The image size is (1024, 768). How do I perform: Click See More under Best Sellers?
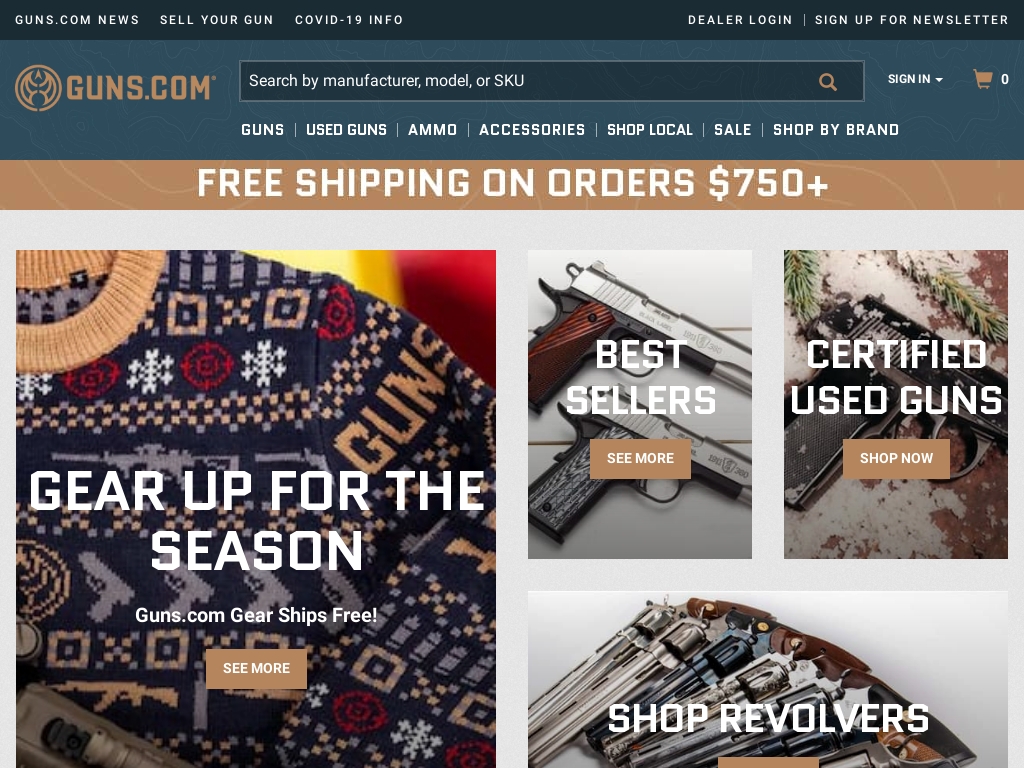click(x=640, y=458)
